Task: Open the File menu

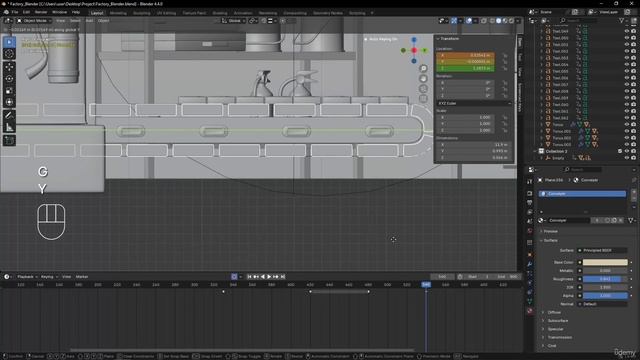Action: [x=15, y=12]
